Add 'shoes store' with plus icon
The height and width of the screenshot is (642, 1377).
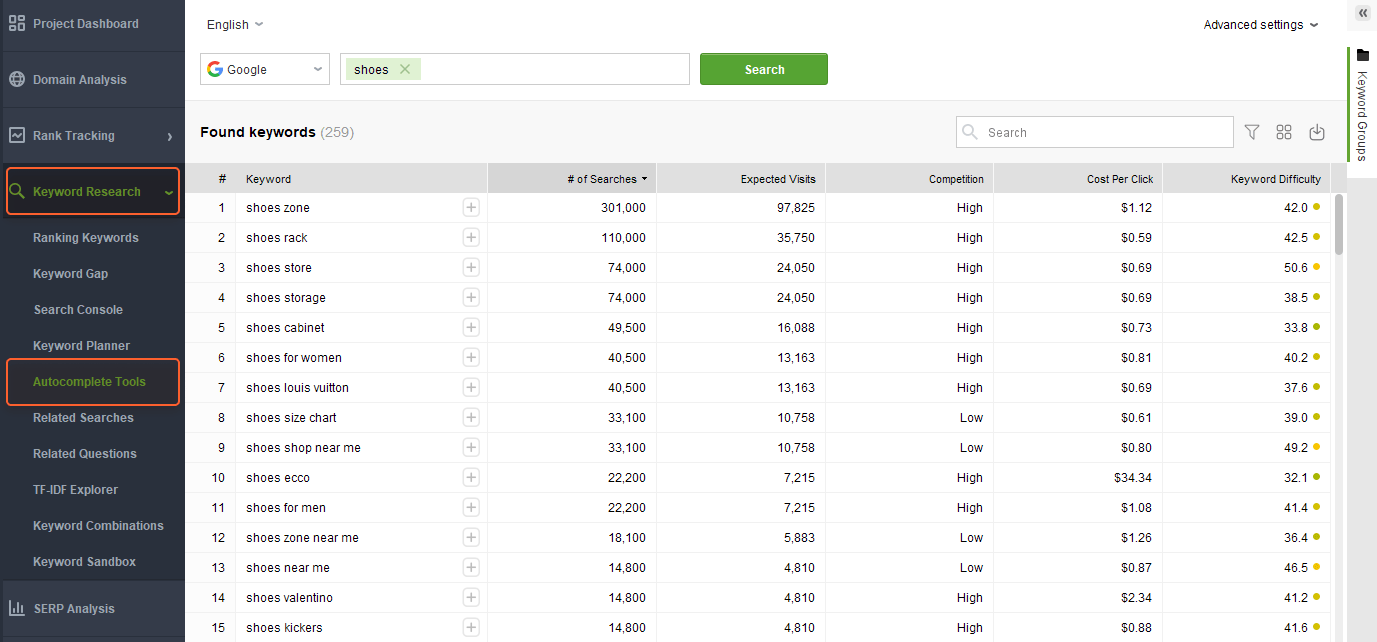pos(471,268)
